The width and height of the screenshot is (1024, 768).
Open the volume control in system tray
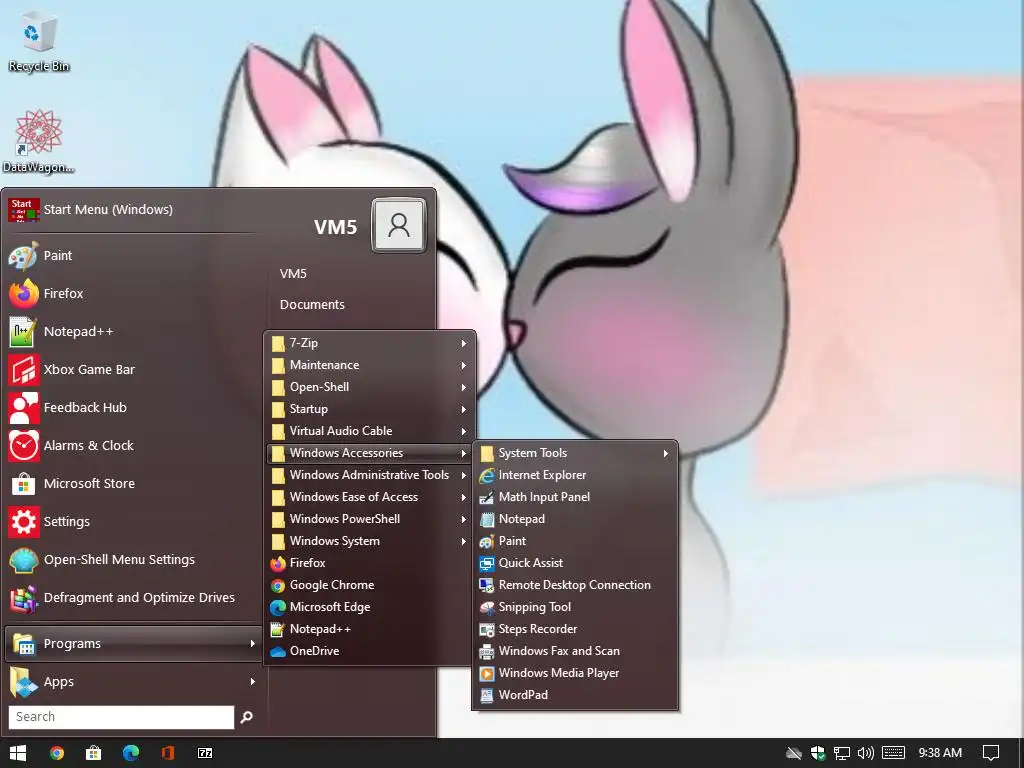(x=866, y=753)
